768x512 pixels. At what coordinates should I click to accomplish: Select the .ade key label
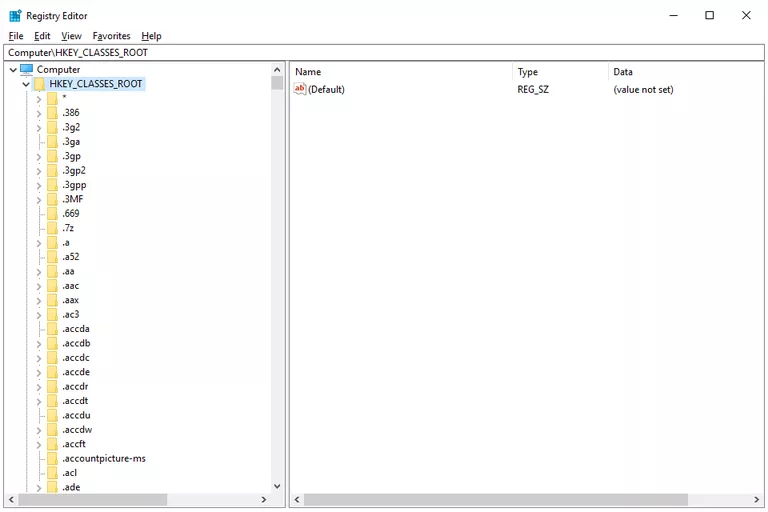pos(71,488)
